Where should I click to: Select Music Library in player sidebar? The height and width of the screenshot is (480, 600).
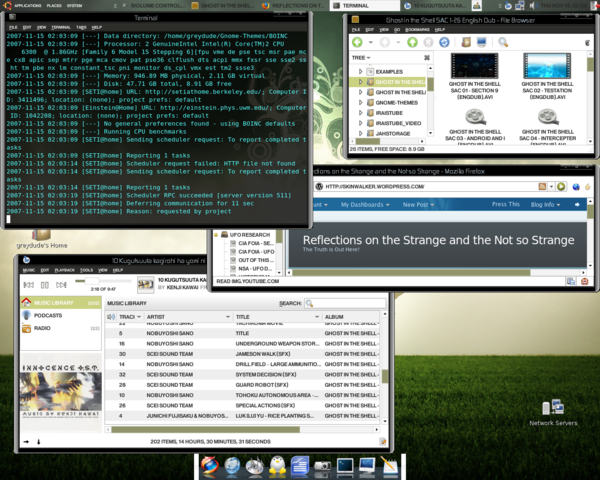coord(61,303)
